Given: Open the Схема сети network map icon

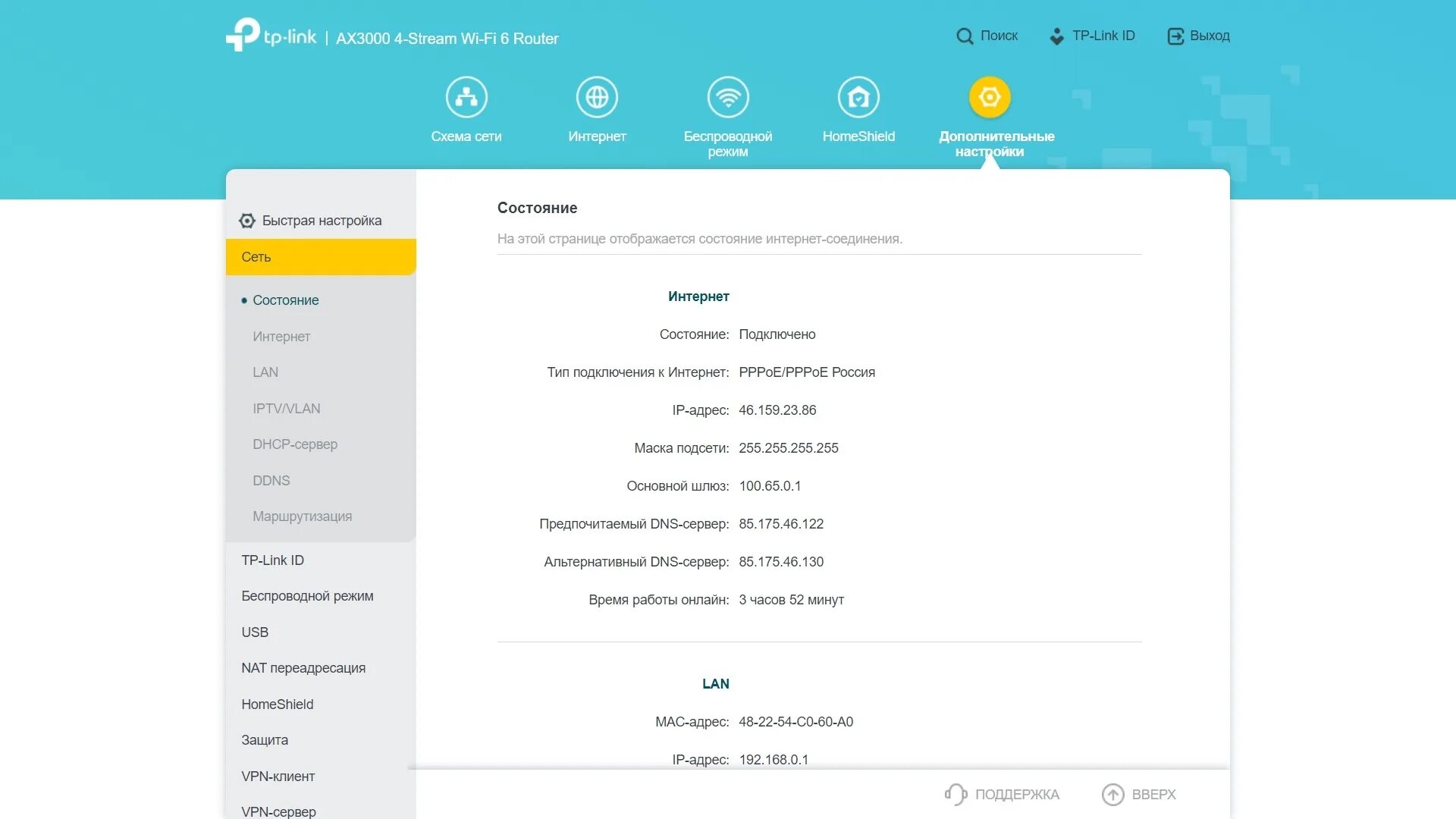Looking at the screenshot, I should point(466,97).
